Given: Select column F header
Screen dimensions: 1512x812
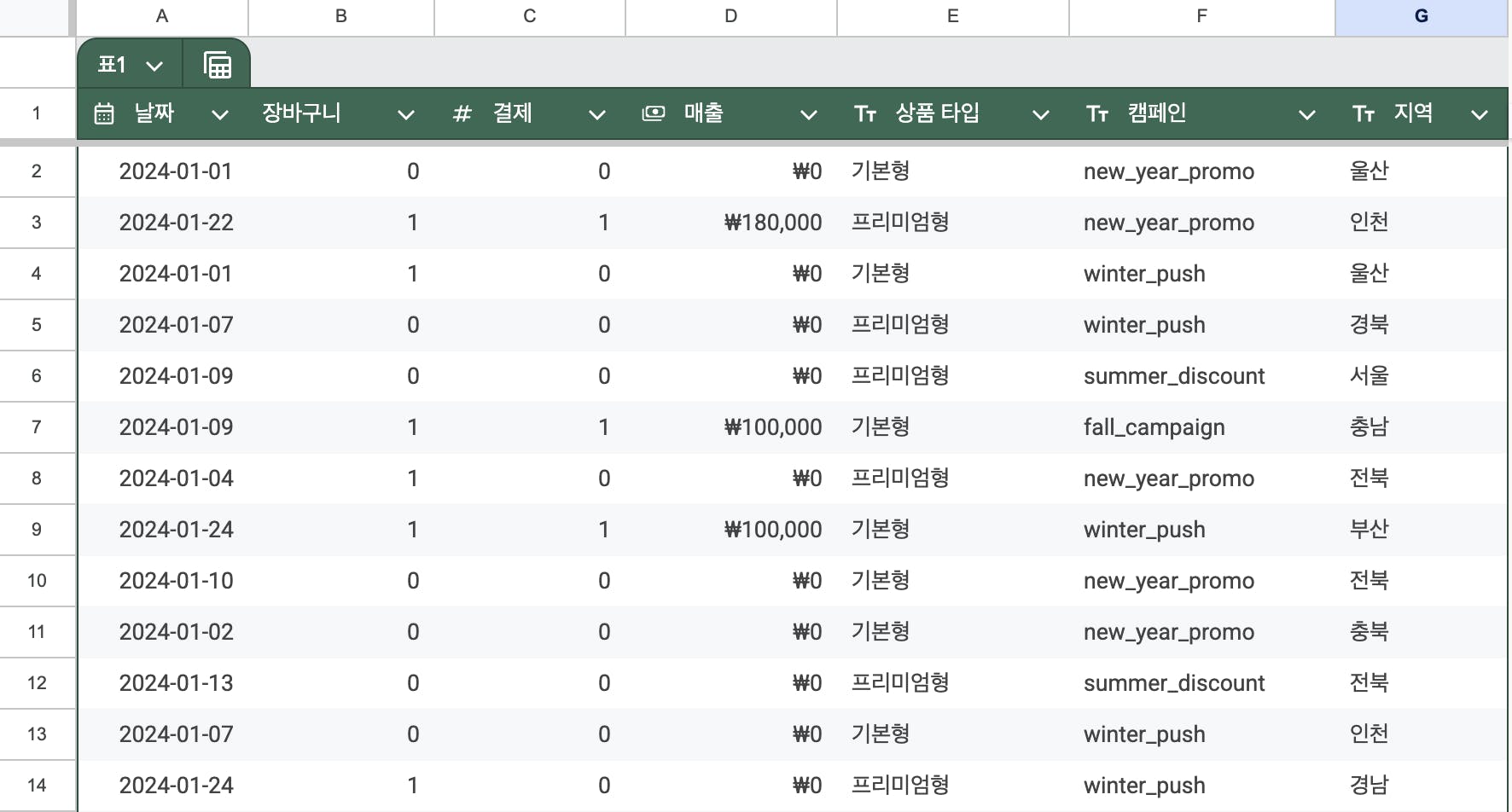Looking at the screenshot, I should click(x=1202, y=17).
